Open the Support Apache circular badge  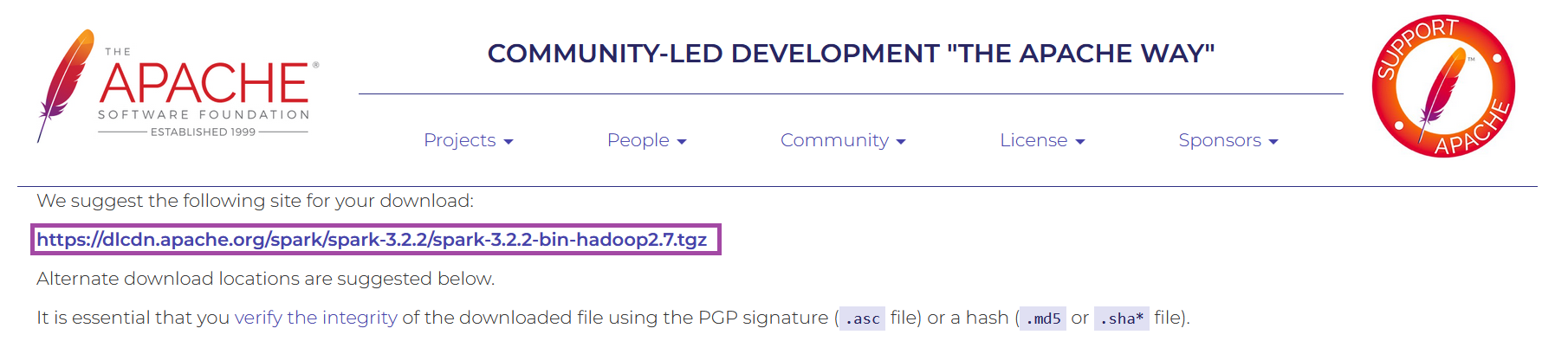(x=1443, y=87)
